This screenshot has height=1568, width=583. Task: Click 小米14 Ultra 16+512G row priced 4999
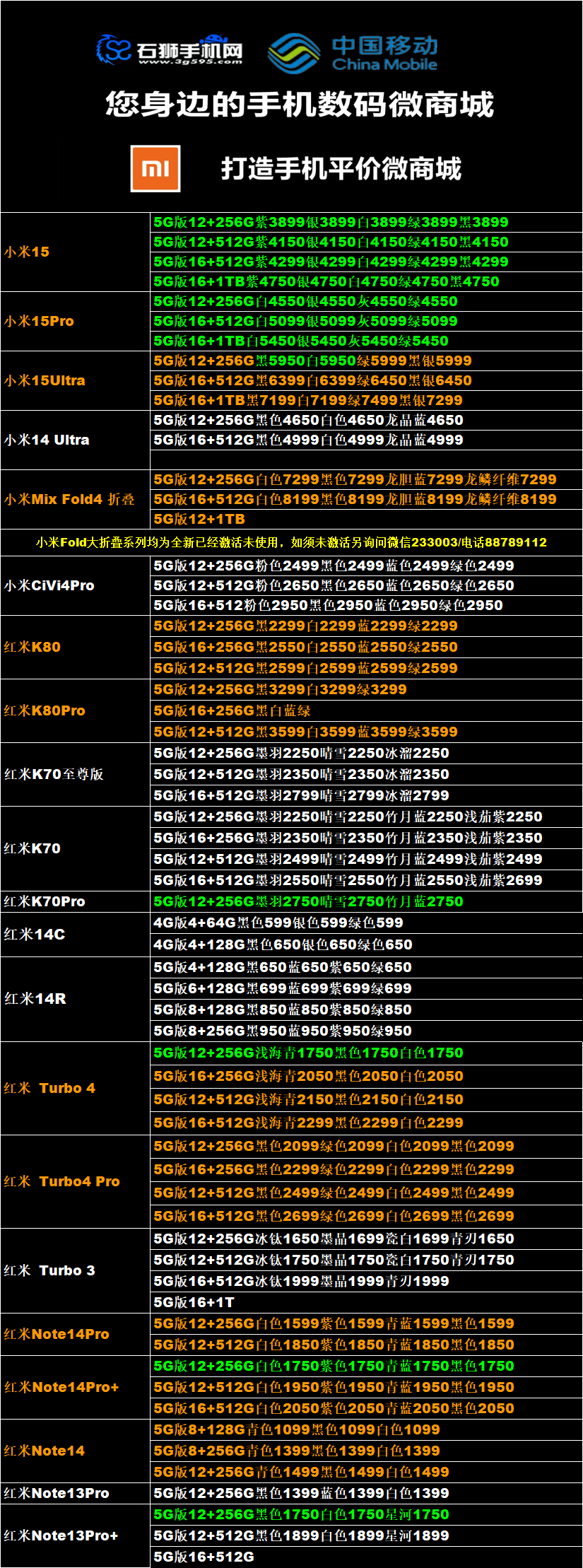[366, 440]
